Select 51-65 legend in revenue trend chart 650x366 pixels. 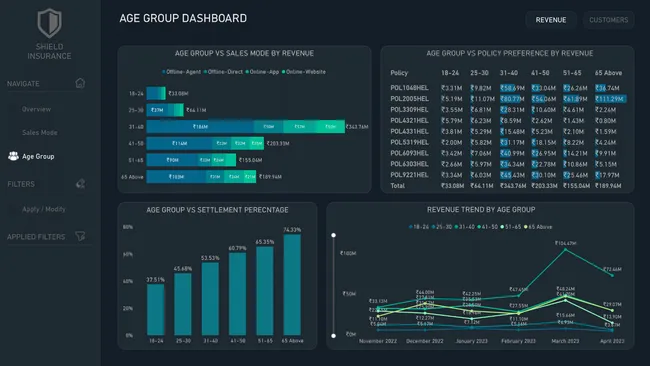(x=511, y=227)
